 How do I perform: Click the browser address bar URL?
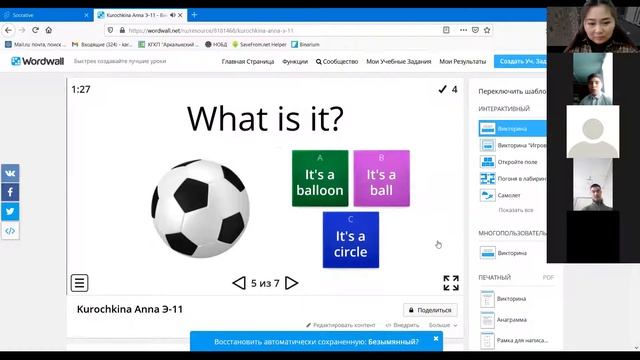coord(211,31)
